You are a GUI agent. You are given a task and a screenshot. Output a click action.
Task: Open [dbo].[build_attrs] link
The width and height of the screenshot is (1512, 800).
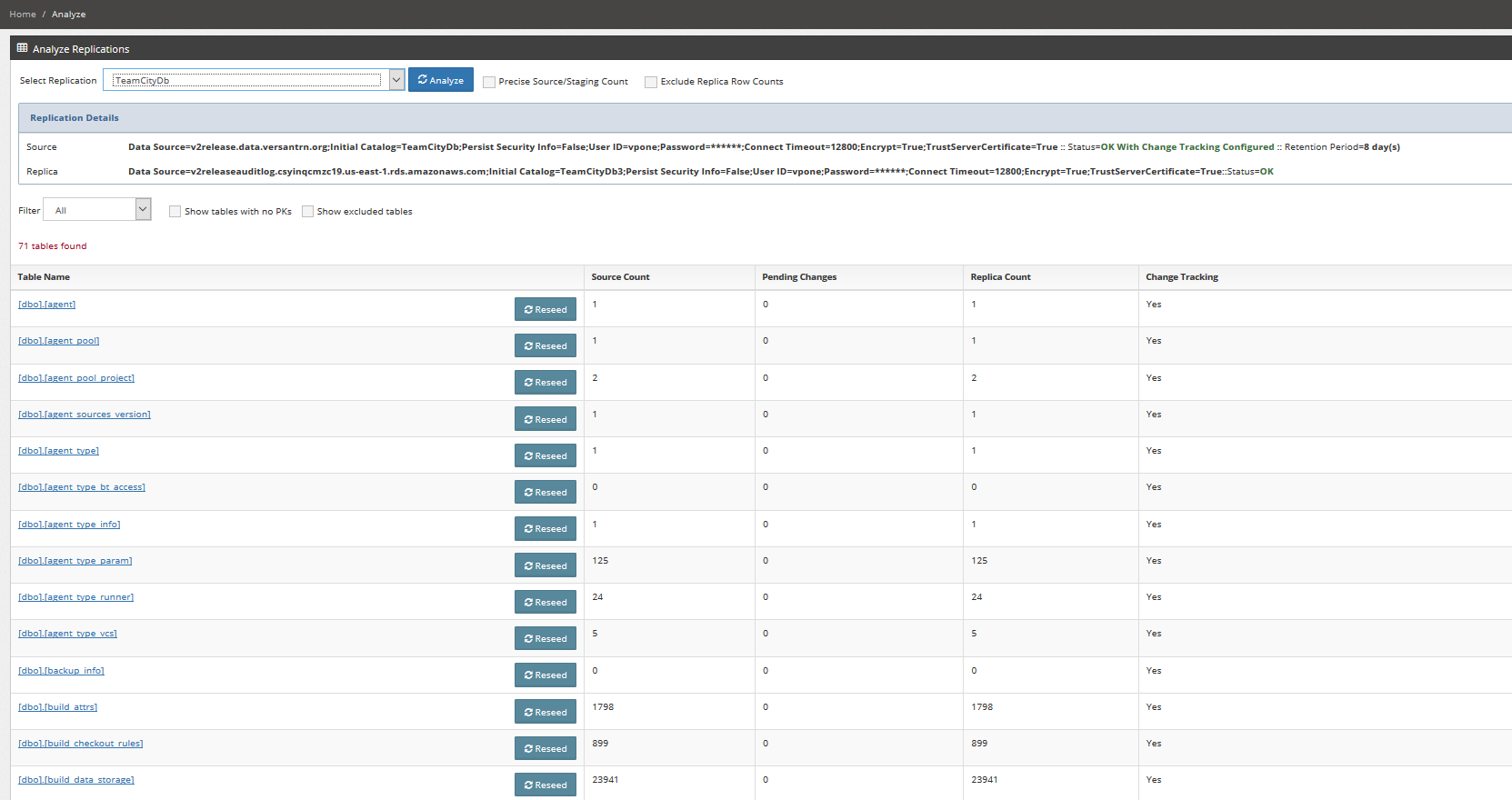tap(58, 707)
